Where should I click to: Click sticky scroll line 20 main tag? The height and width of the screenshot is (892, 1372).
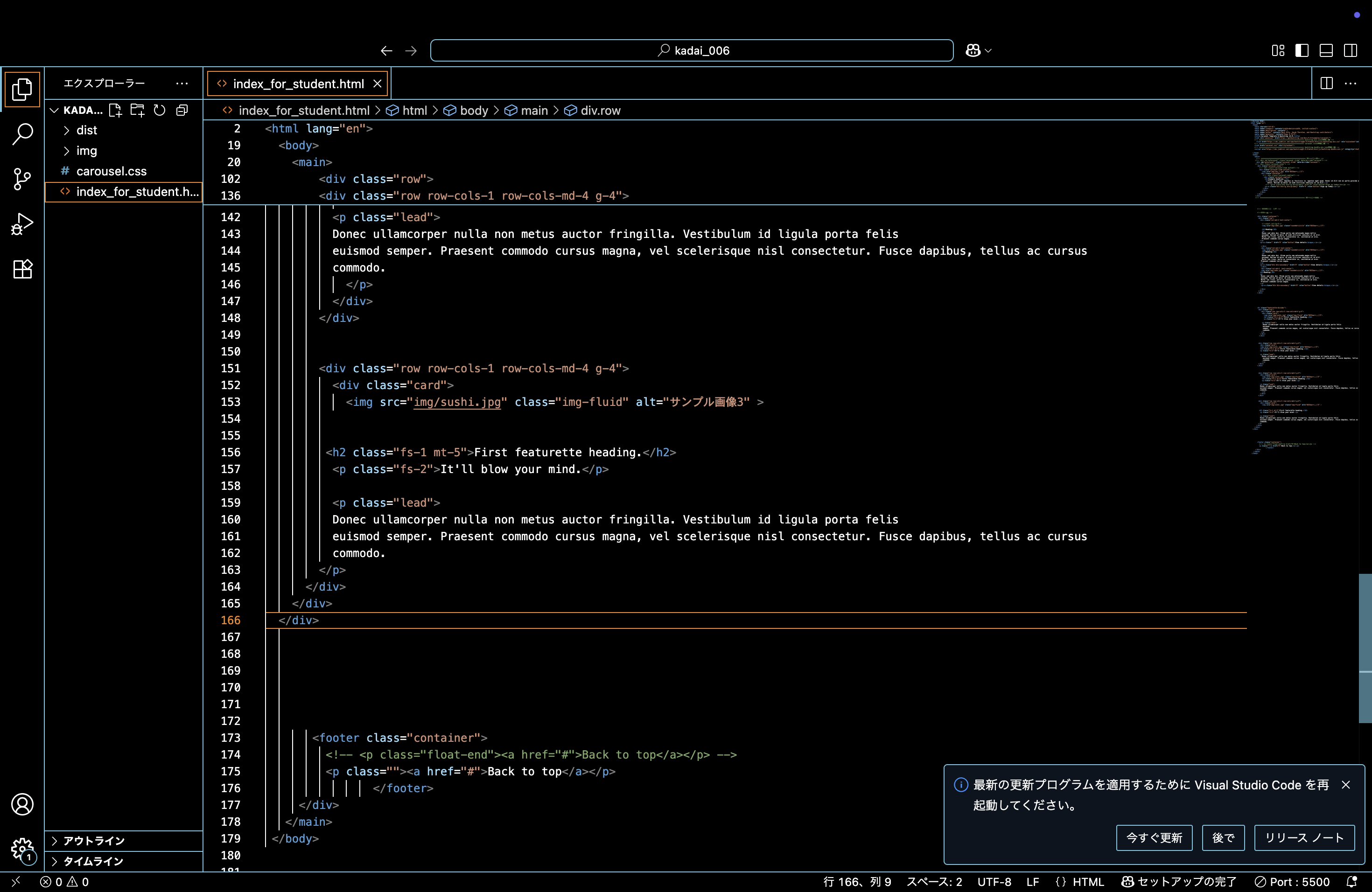tap(312, 162)
